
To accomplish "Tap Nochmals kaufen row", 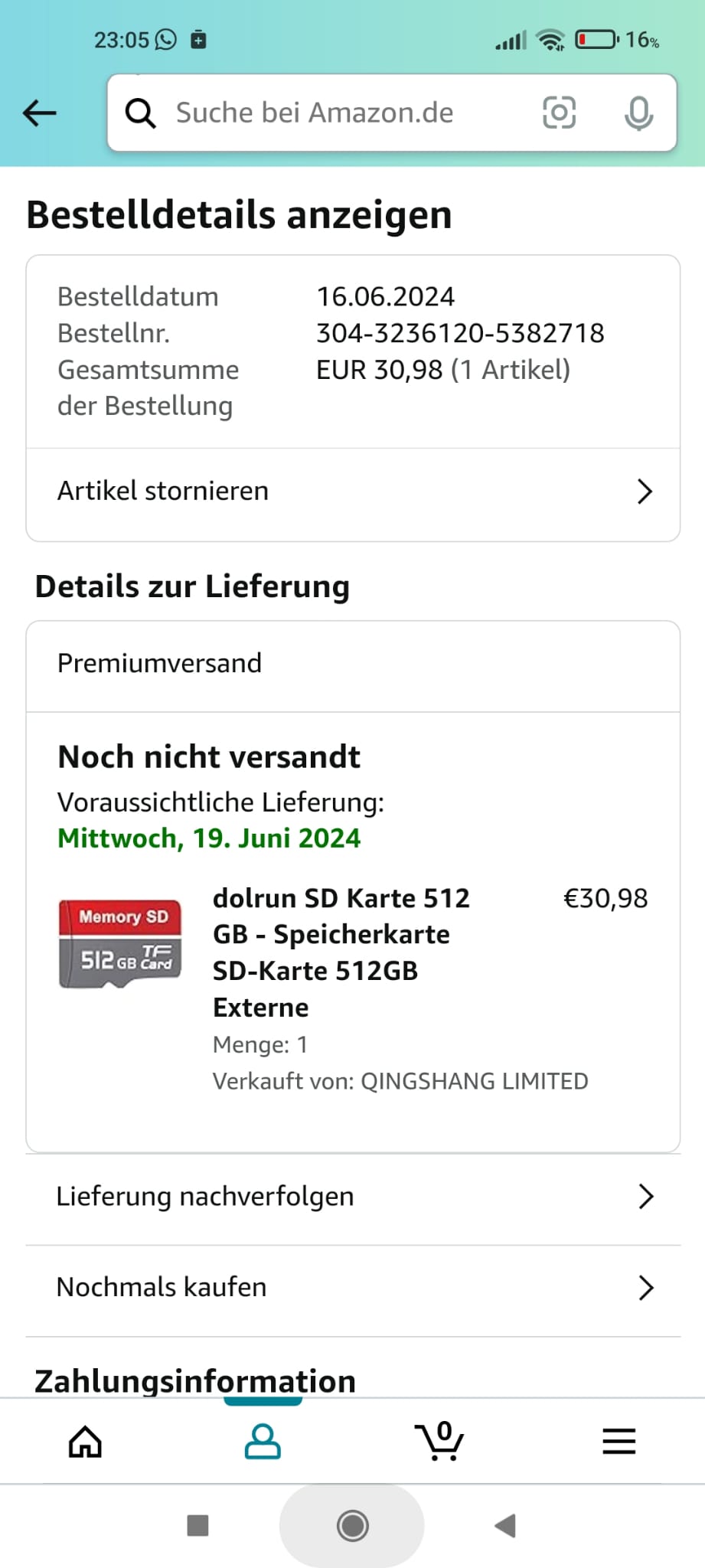I will 162,1288.
